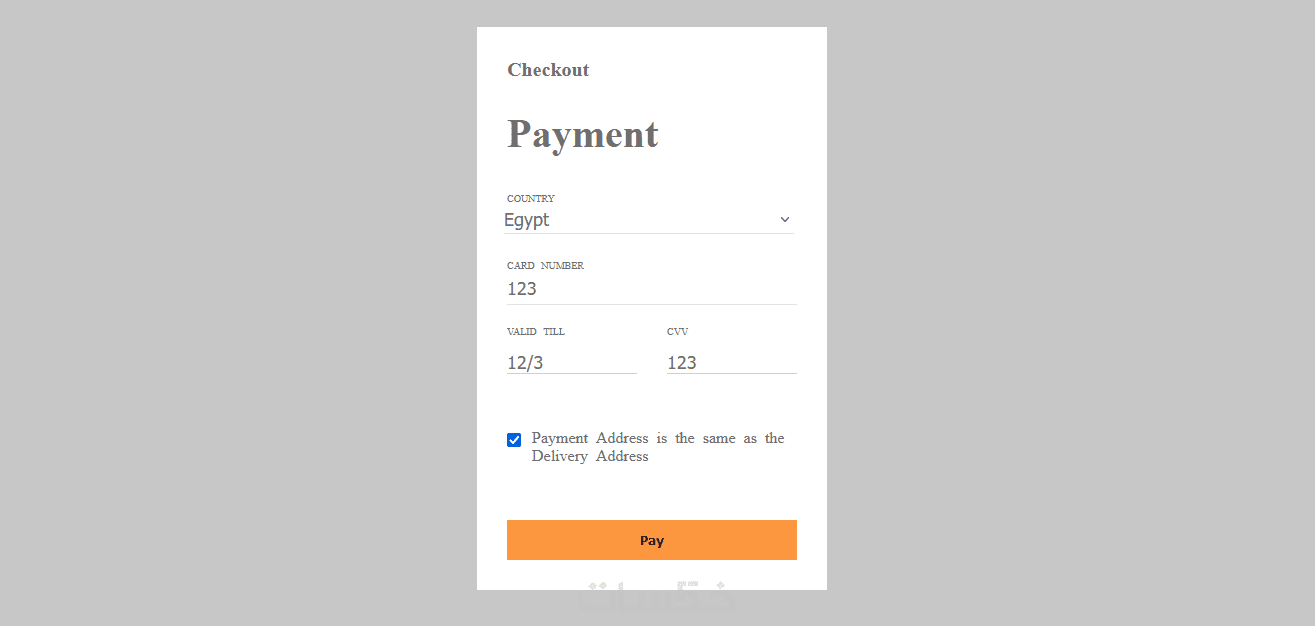
Task: Click the Country dropdown chevron arrow
Action: [x=785, y=220]
